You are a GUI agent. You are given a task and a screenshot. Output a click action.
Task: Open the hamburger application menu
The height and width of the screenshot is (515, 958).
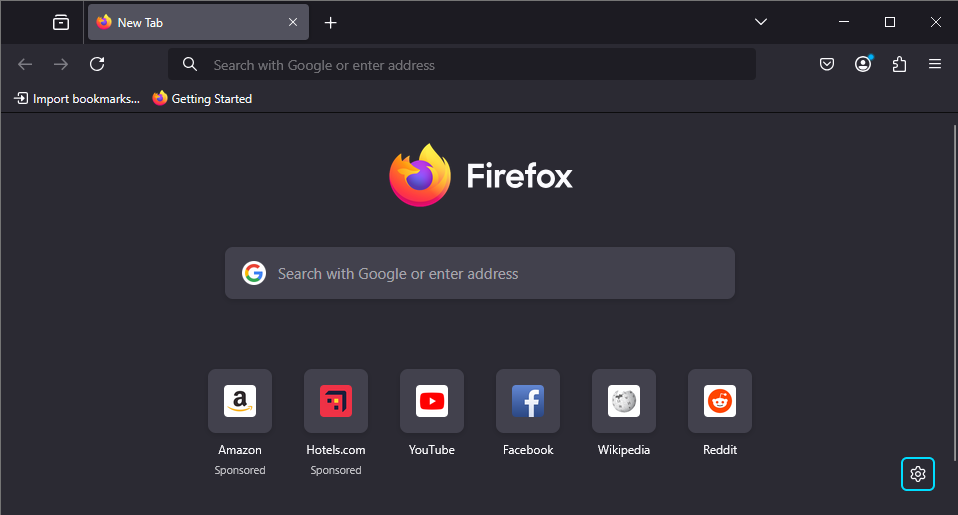(935, 64)
